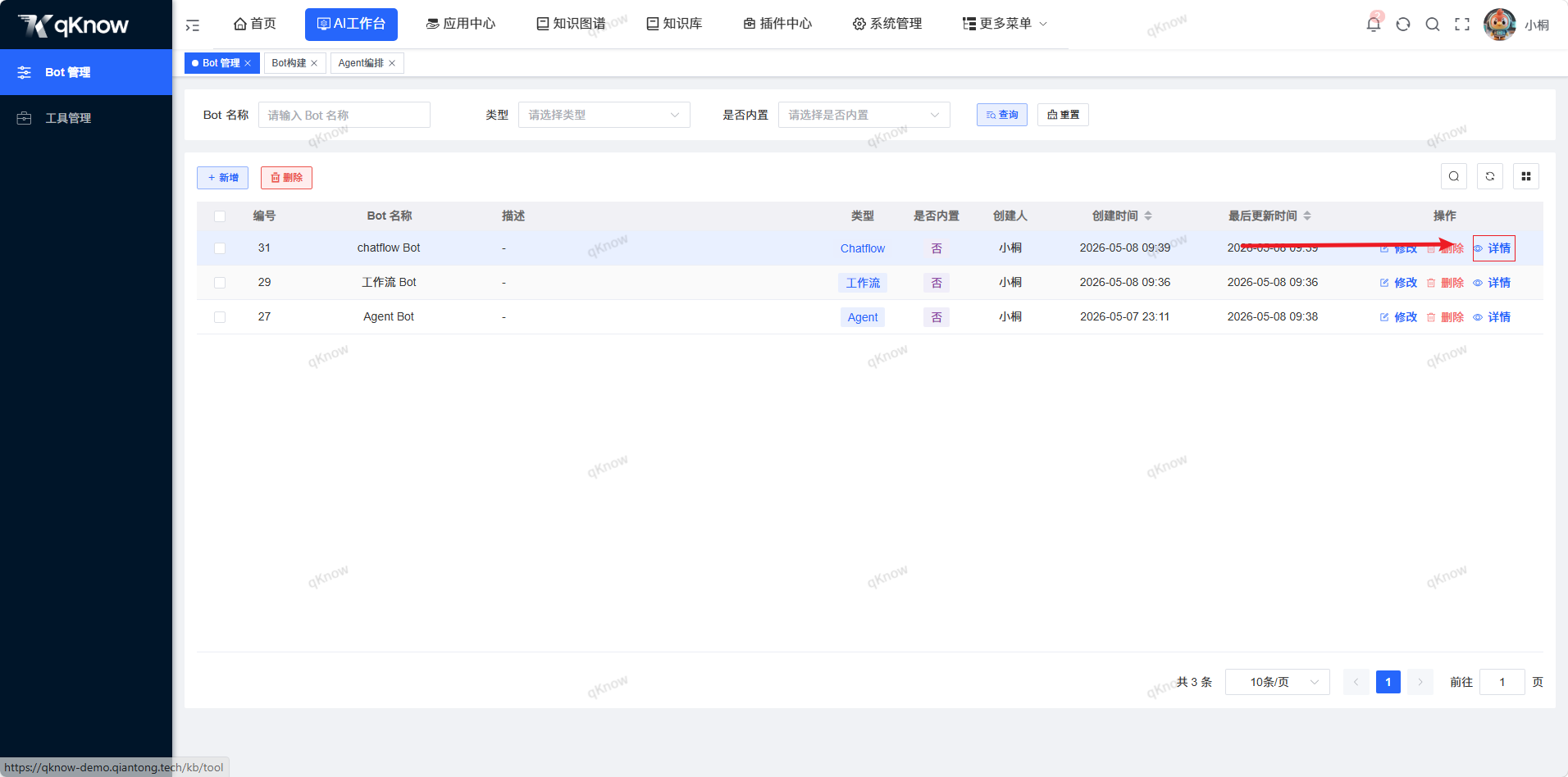Refresh the table with circular arrows icon
1568x777 pixels.
pos(1490,176)
